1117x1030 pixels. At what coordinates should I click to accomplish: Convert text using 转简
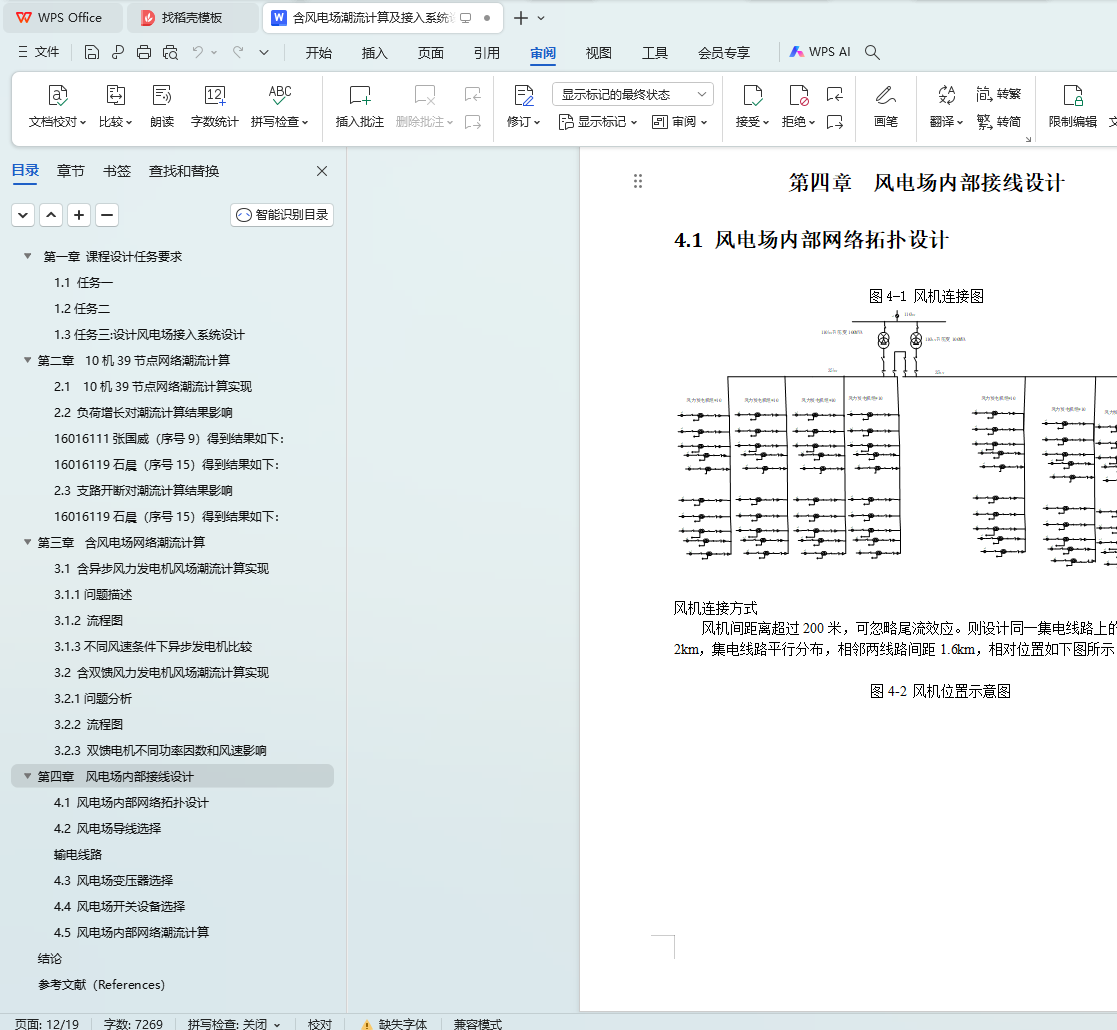pyautogui.click(x=998, y=122)
